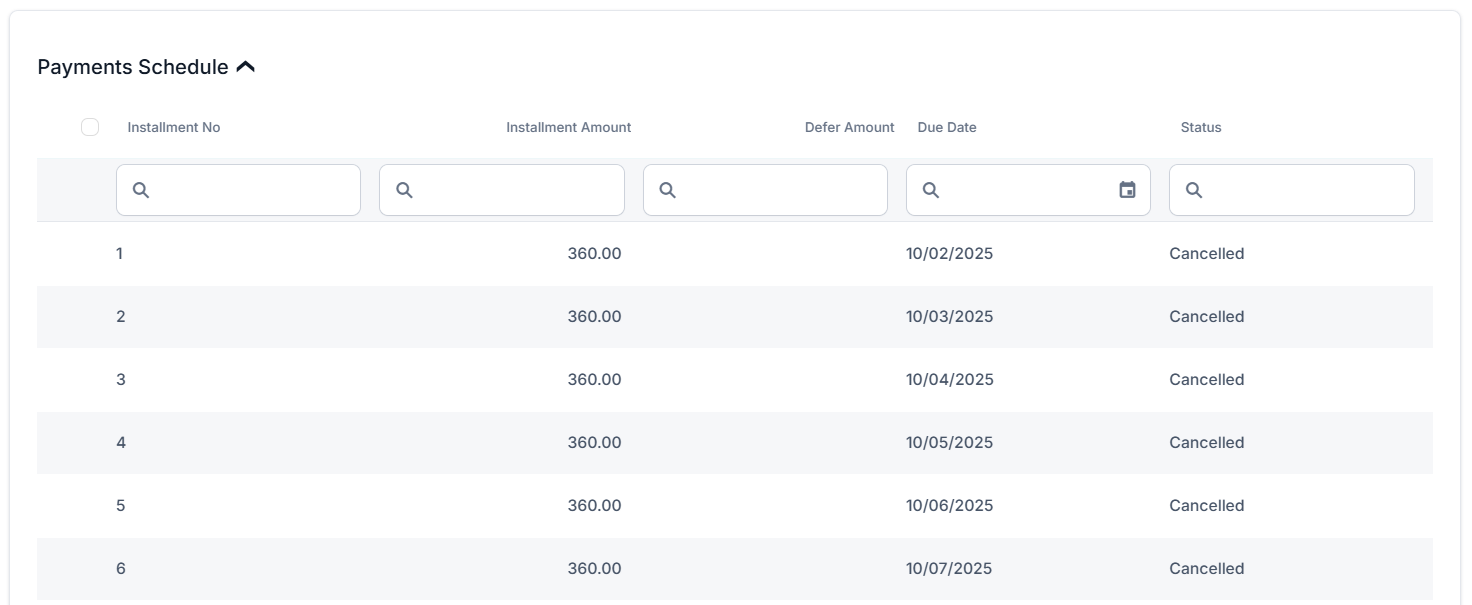Viewport: 1472px width, 605px height.
Task: Click Cancelled status of installment 4
Action: point(1206,443)
